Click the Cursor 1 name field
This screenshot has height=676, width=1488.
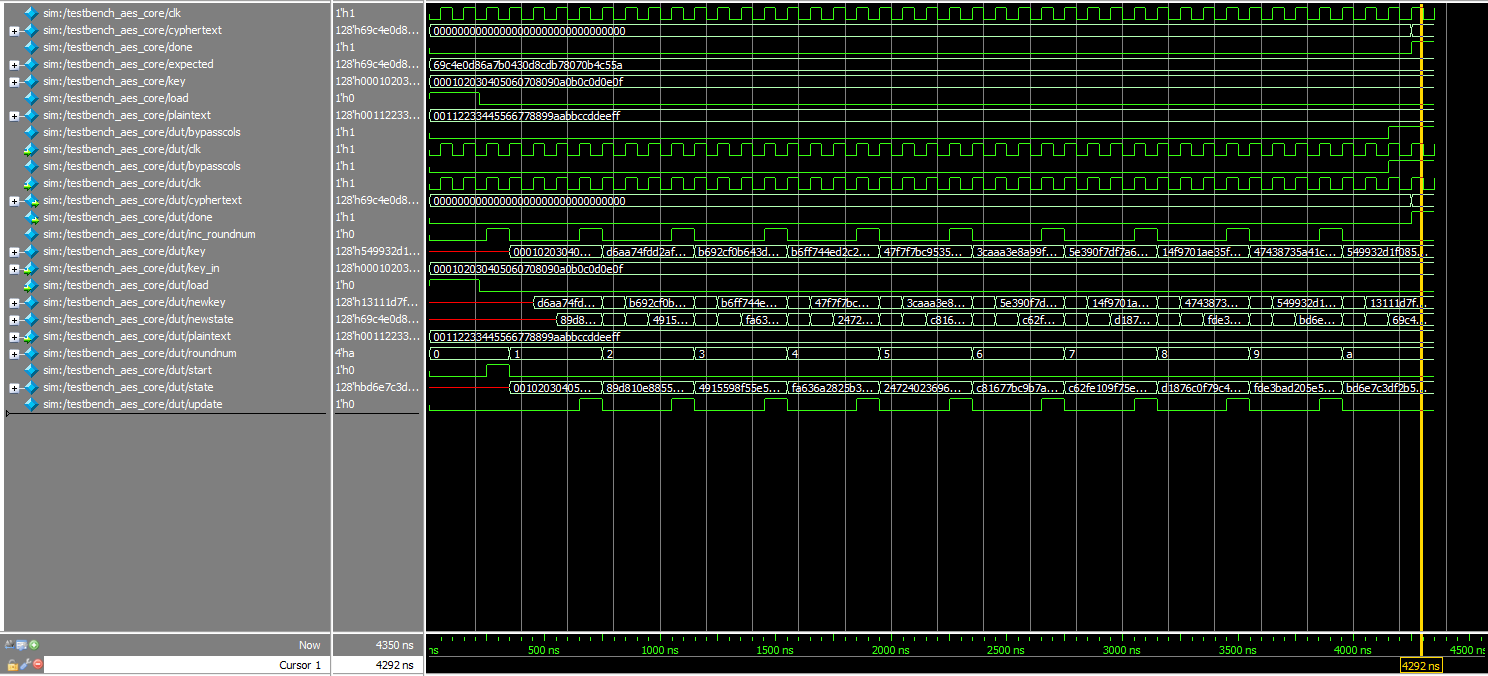click(185, 665)
